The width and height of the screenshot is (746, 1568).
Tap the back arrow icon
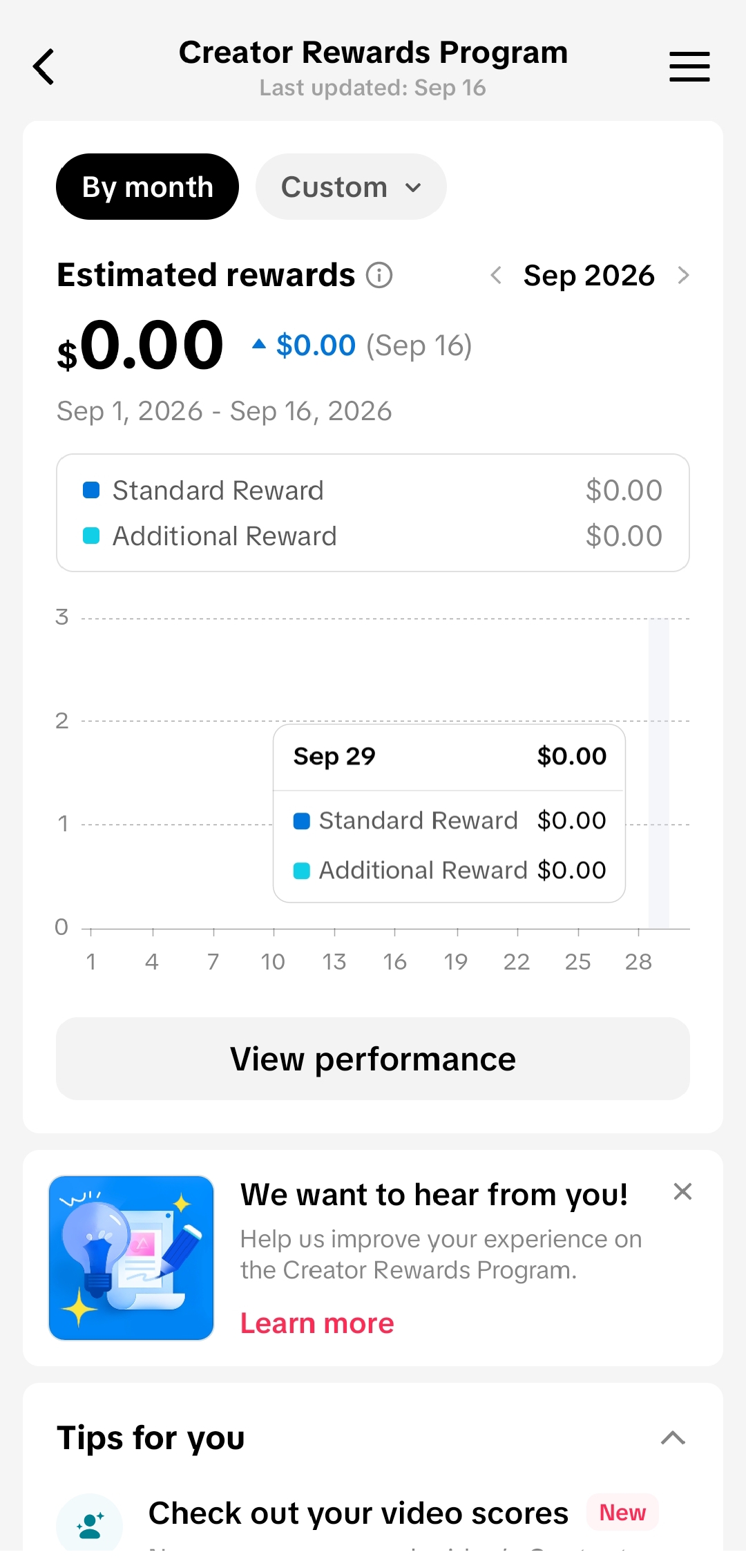coord(44,67)
